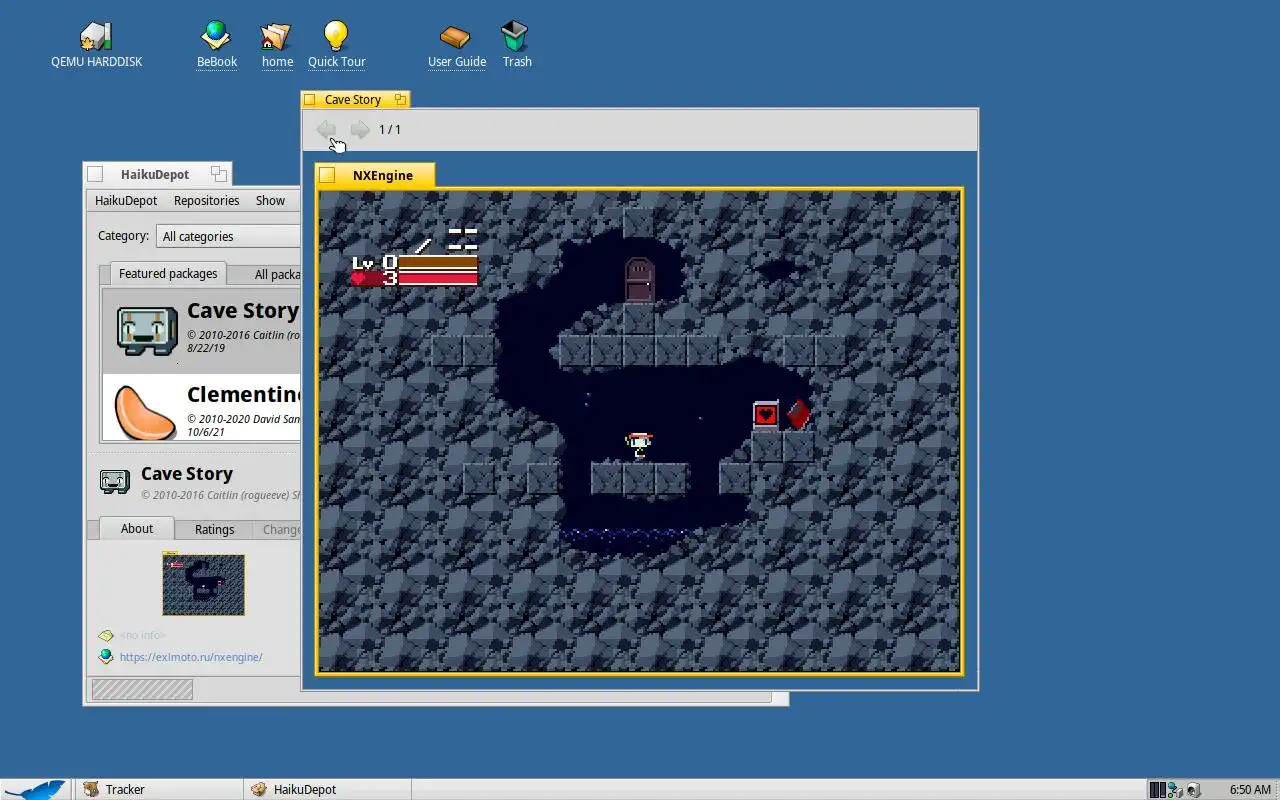
Task: Click the Cave Story package icon in featured list
Action: (147, 330)
